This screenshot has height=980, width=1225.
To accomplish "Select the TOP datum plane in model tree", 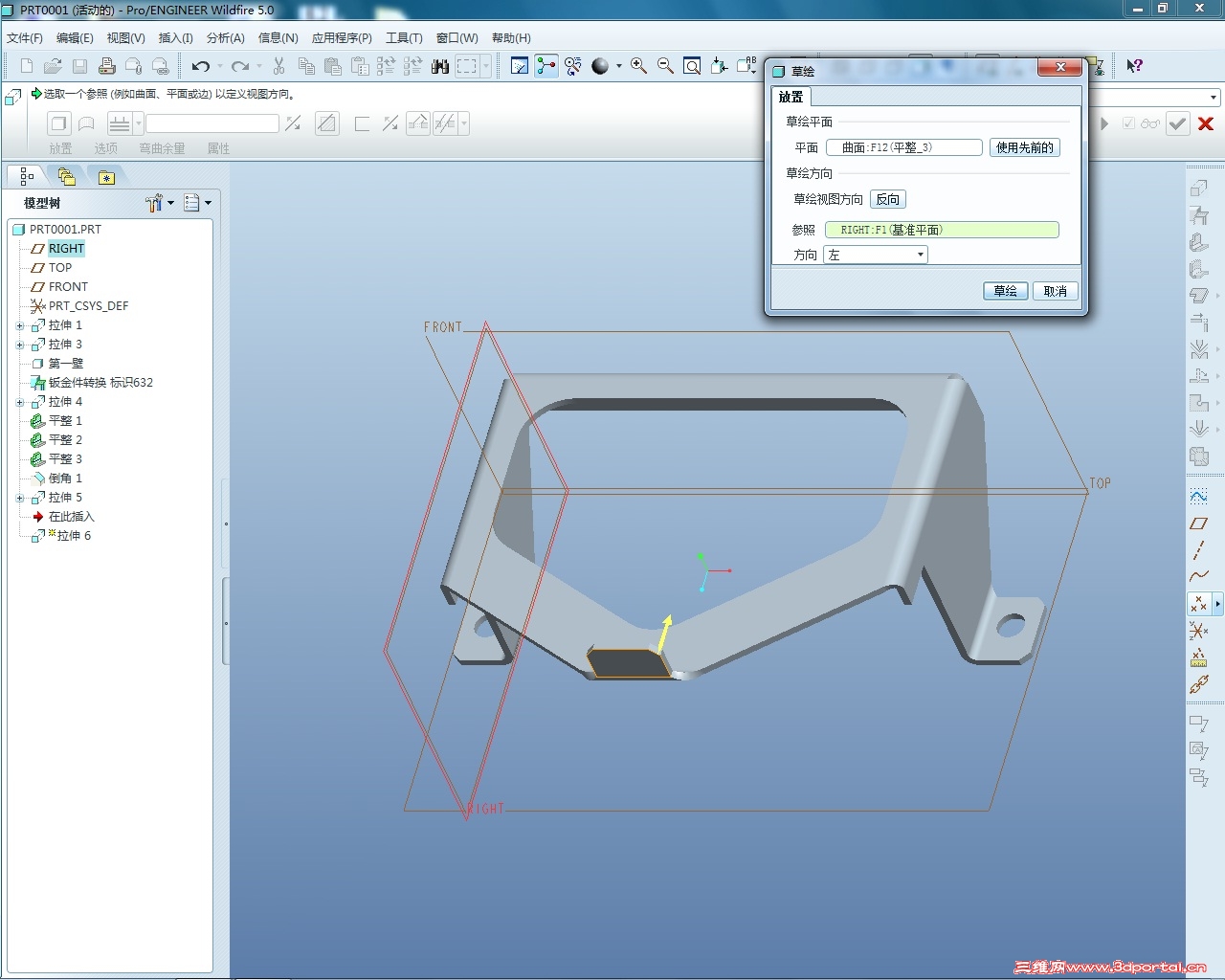I will click(59, 268).
